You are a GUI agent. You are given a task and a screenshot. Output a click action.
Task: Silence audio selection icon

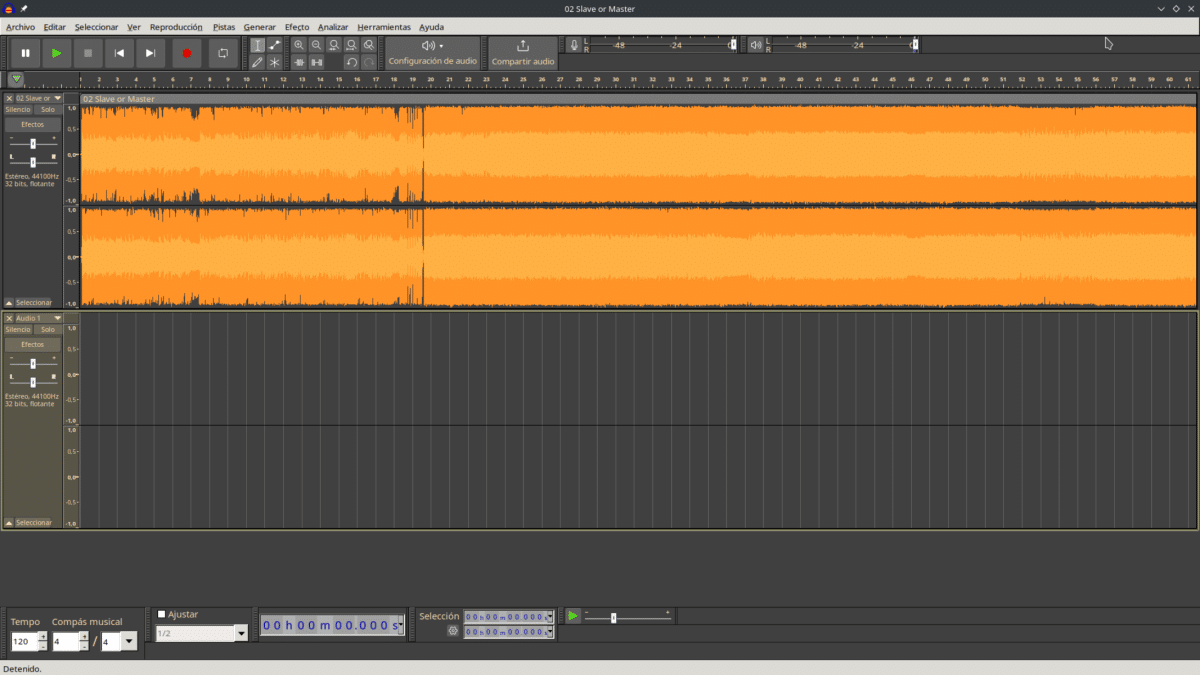tap(316, 62)
